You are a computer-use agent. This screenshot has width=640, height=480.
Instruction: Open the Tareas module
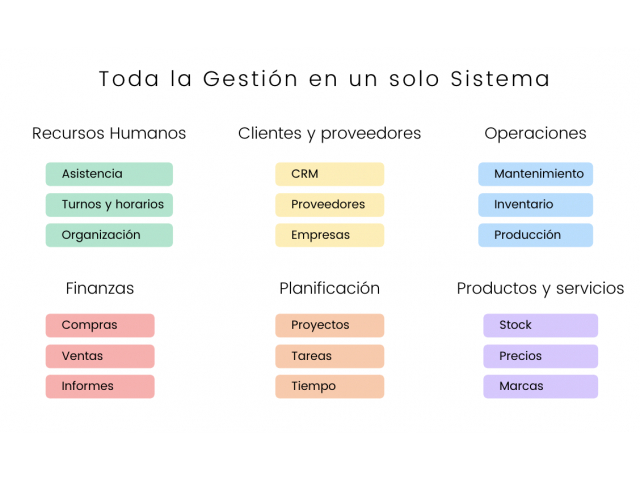coord(329,356)
